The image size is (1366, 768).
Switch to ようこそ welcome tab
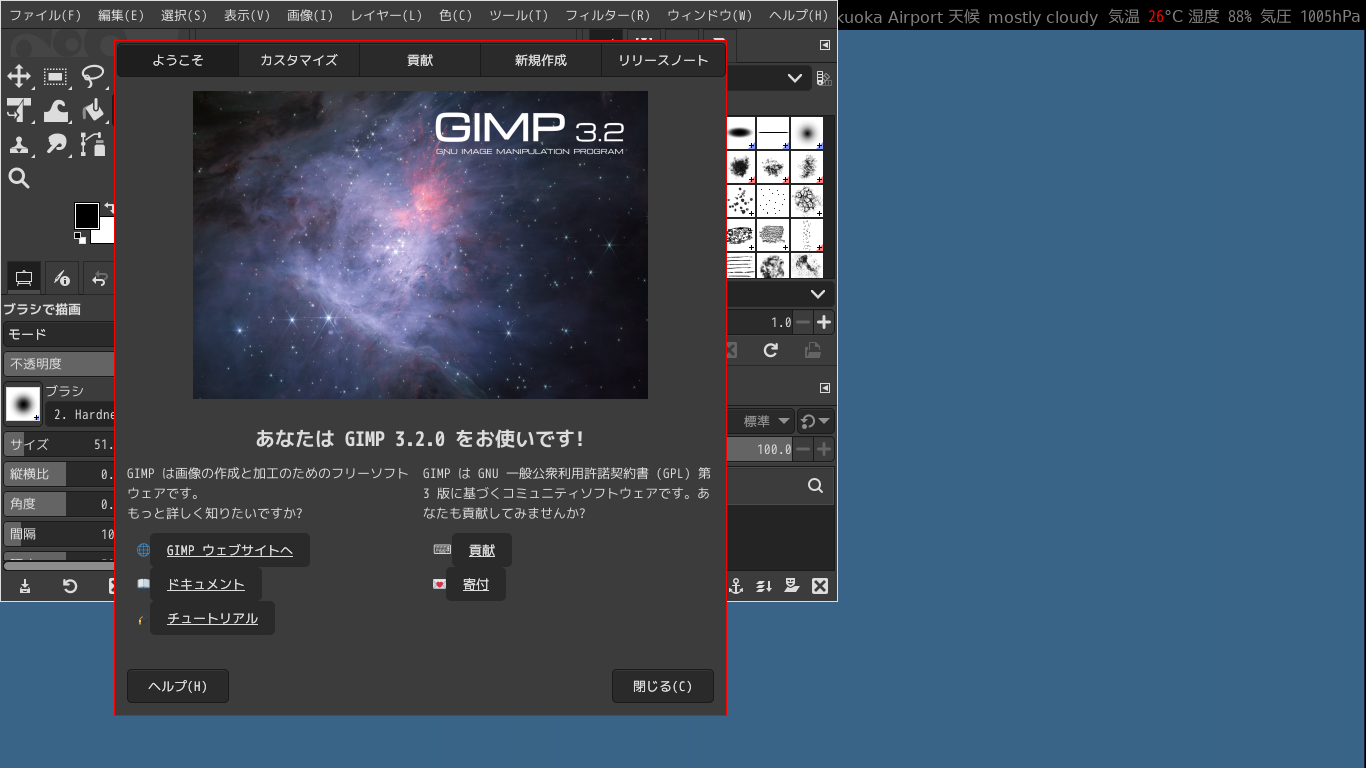(178, 60)
